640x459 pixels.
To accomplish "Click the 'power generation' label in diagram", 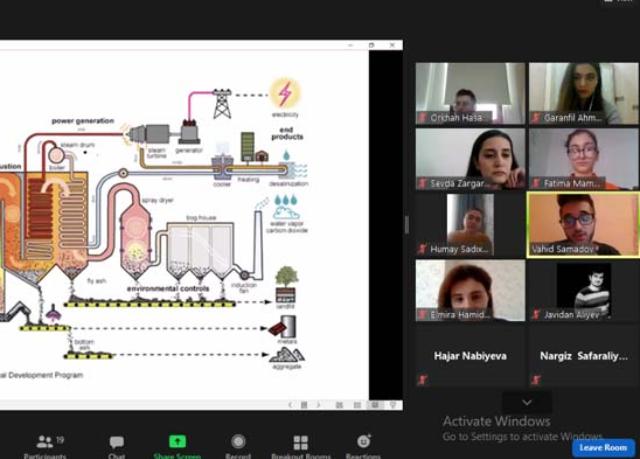I will click(83, 121).
